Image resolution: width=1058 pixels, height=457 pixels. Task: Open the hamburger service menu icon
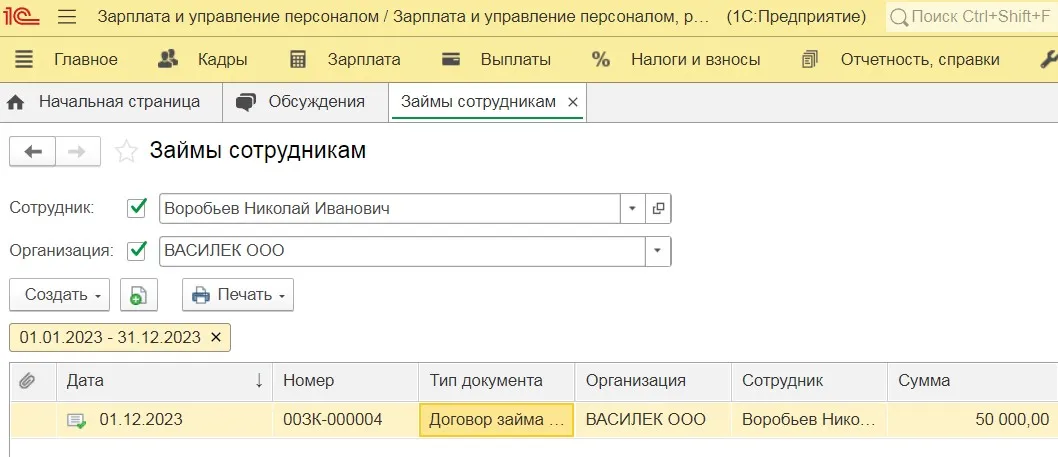pos(67,17)
